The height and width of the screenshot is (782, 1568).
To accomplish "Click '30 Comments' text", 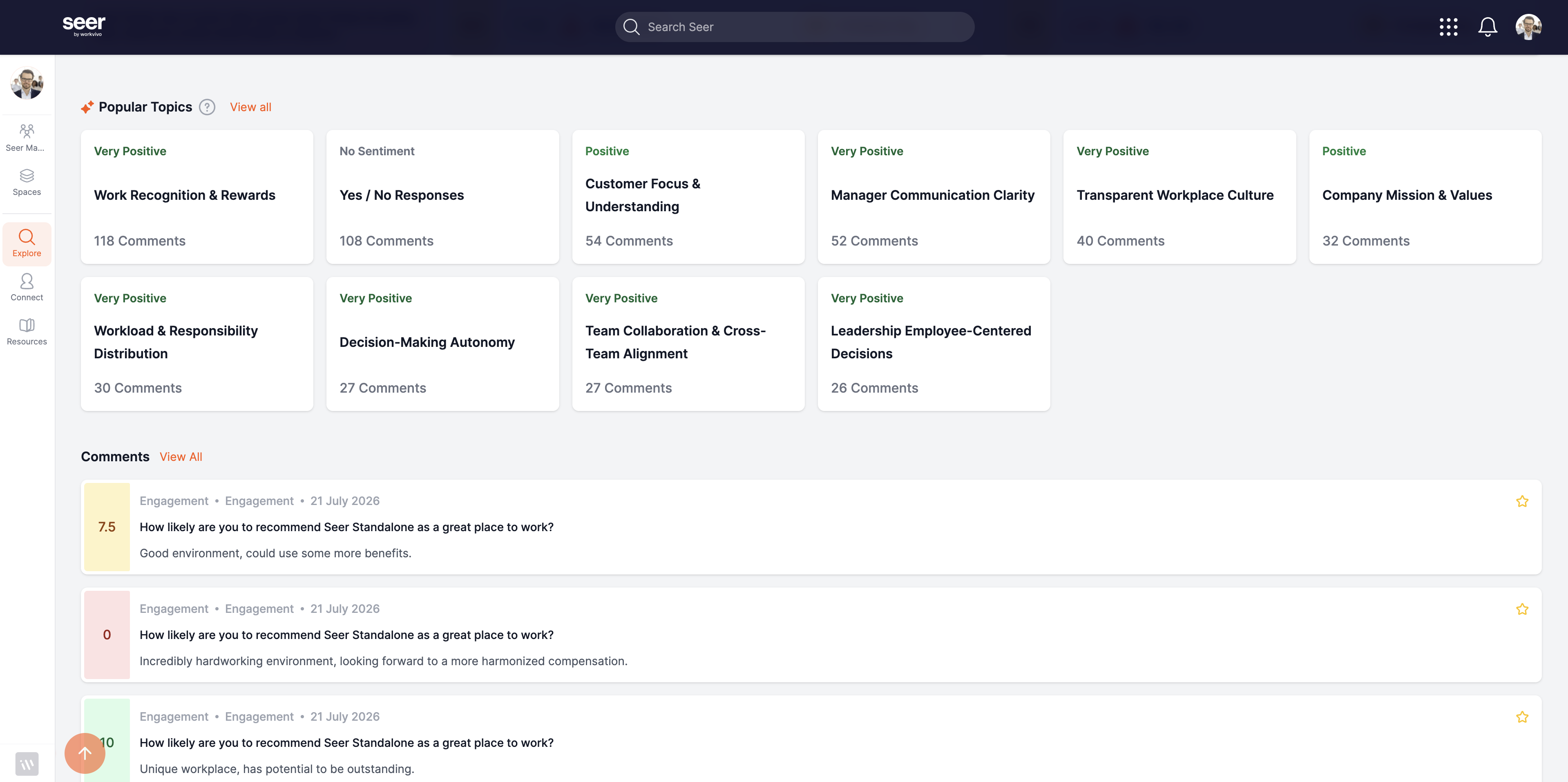I will pos(138,388).
